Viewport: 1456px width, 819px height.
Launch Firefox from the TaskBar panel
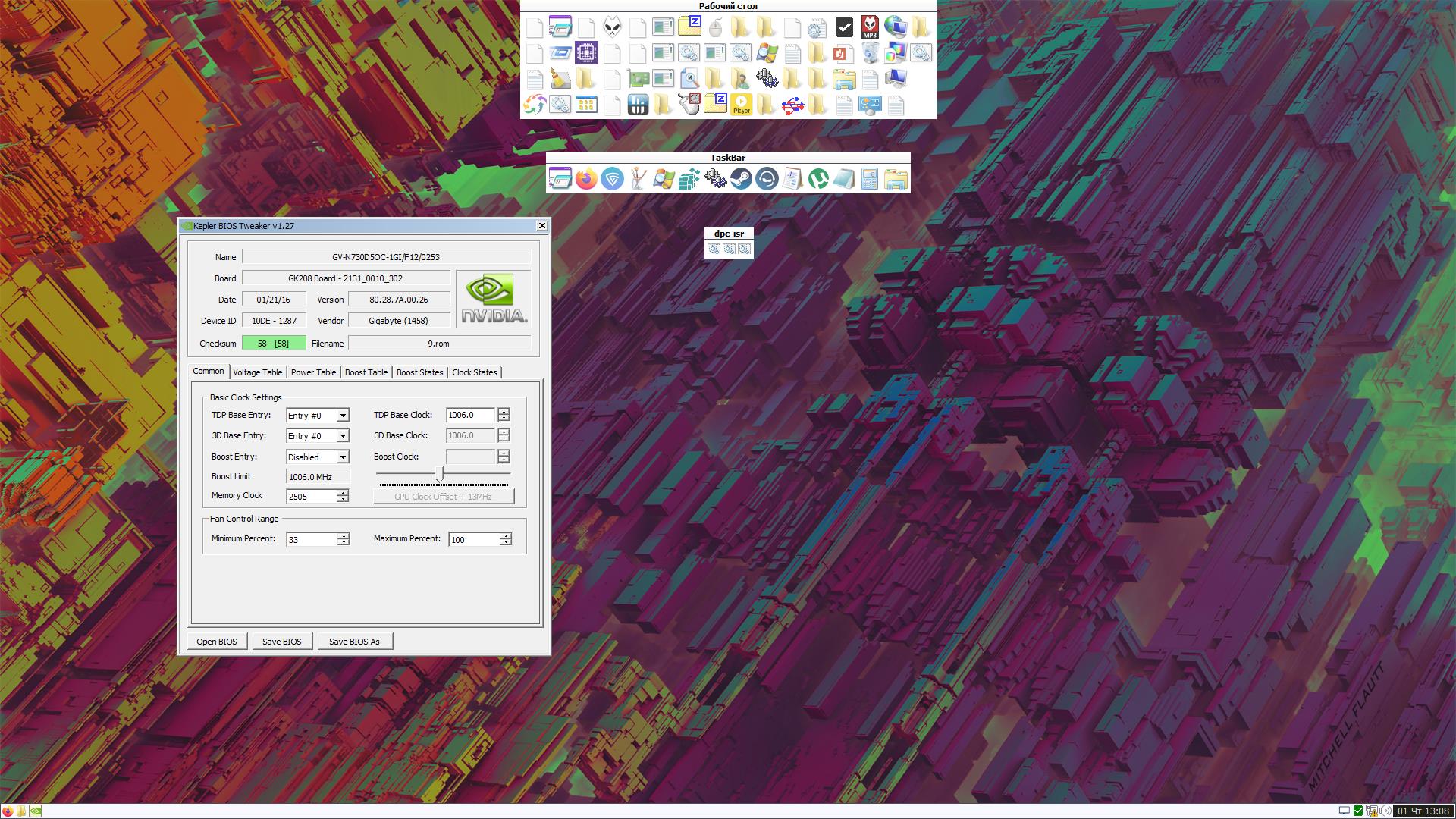585,179
